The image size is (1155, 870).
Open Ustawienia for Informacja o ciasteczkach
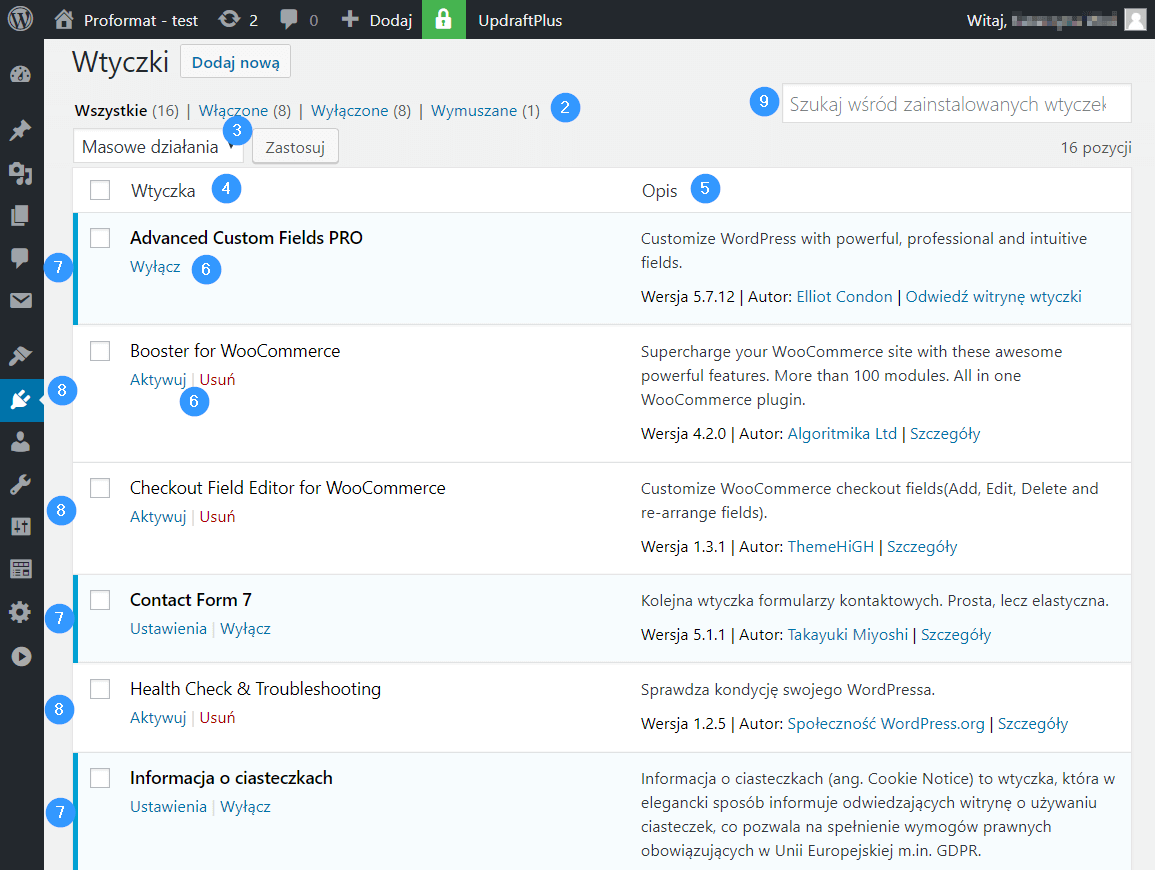coord(169,807)
